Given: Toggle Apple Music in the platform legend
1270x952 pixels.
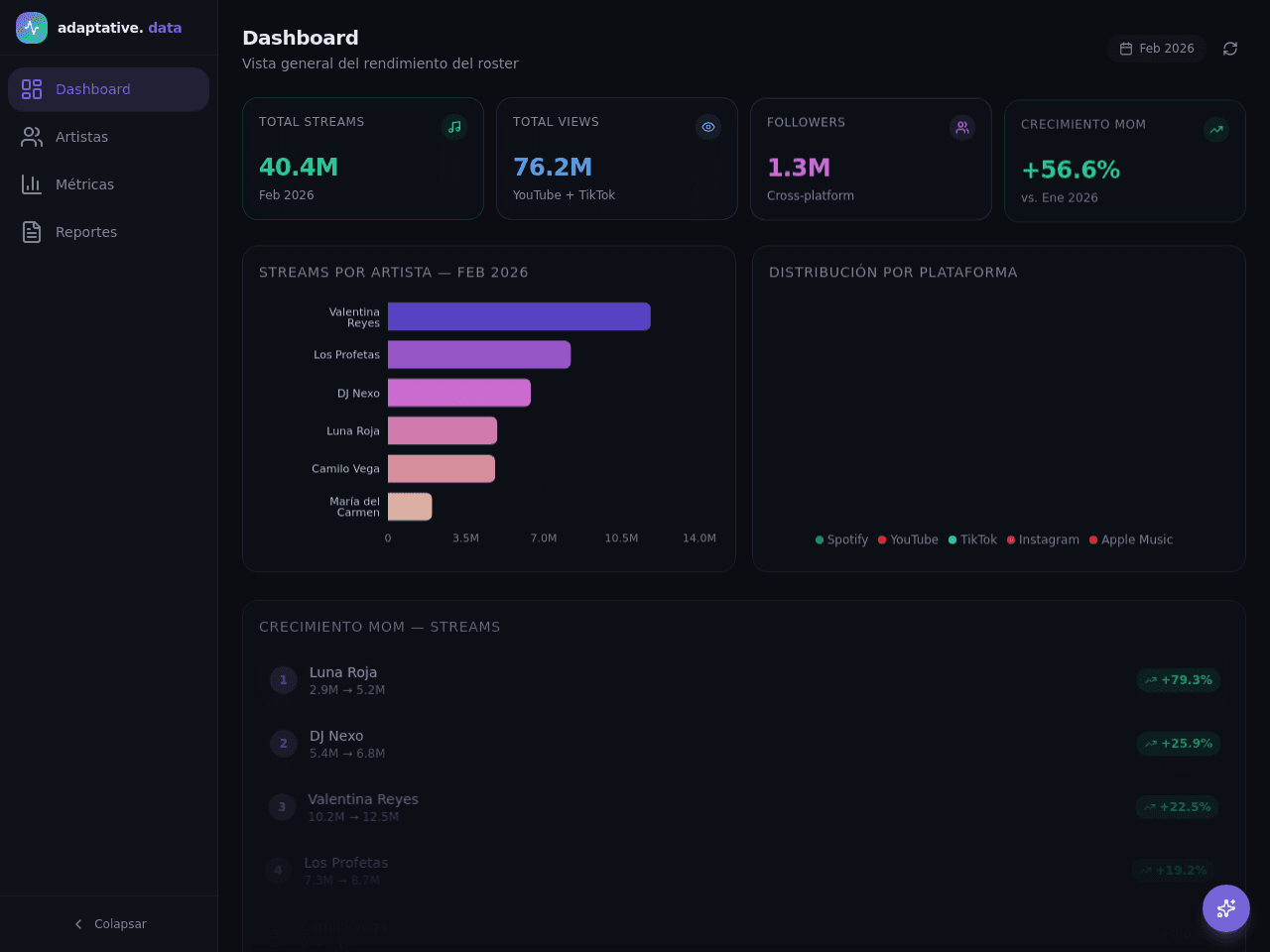Looking at the screenshot, I should coord(1131,540).
